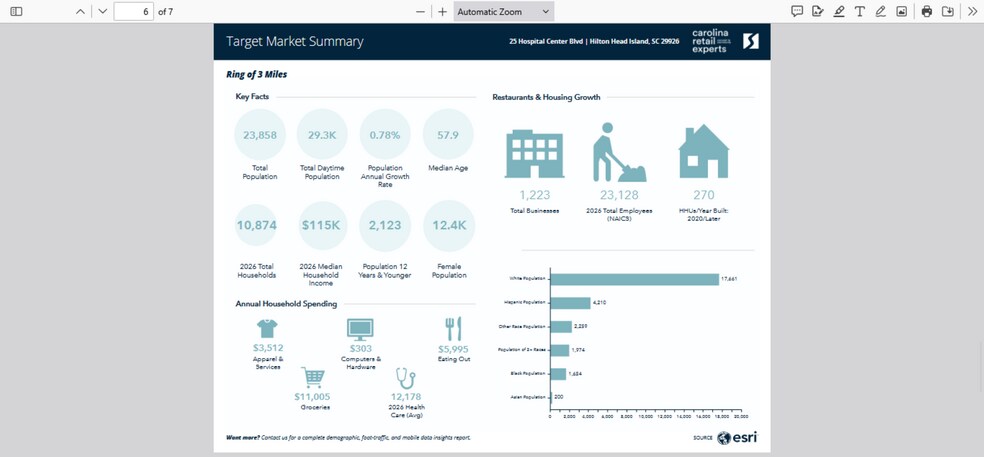Go to the next page
Viewport: 984px width, 457px height.
(x=103, y=11)
